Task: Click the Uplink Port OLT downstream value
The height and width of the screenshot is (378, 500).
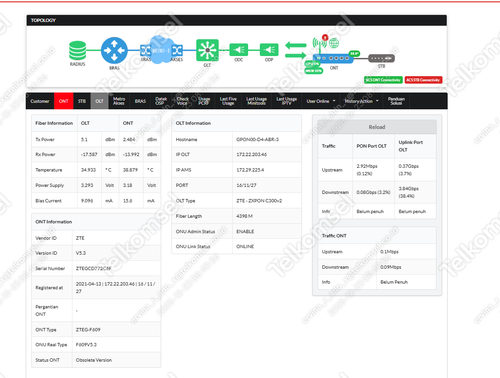Action: 409,192
